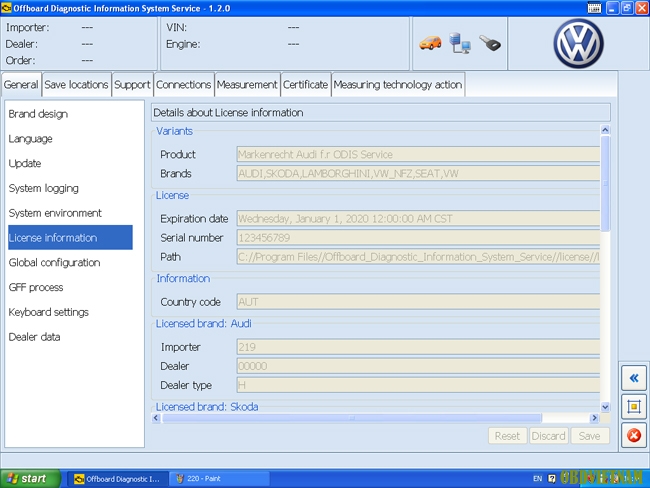Viewport: 650px width, 488px height.
Task: Click the Brands field
Action: 418,173
